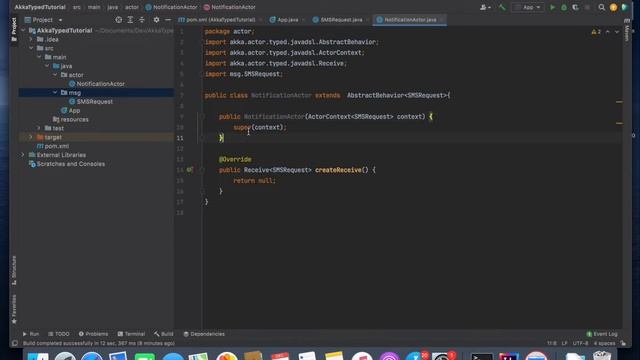This screenshot has height=360, width=640.
Task: Open the Structure tool window stripe
Action: pyautogui.click(x=14, y=270)
